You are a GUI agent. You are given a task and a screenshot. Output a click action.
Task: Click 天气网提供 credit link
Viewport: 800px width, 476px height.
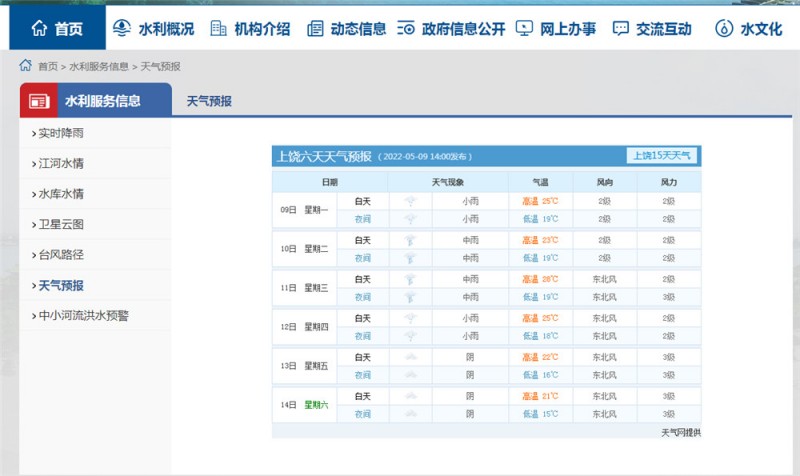point(681,433)
